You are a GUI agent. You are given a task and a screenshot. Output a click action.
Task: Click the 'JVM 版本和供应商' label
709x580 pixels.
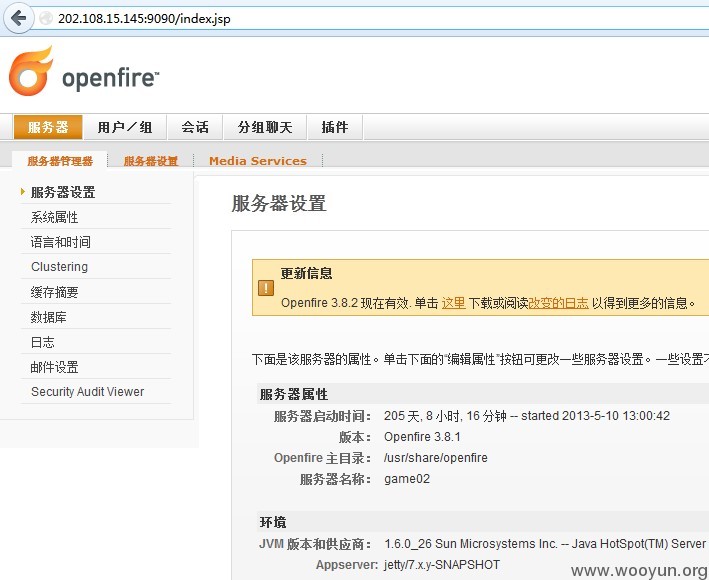pyautogui.click(x=315, y=544)
